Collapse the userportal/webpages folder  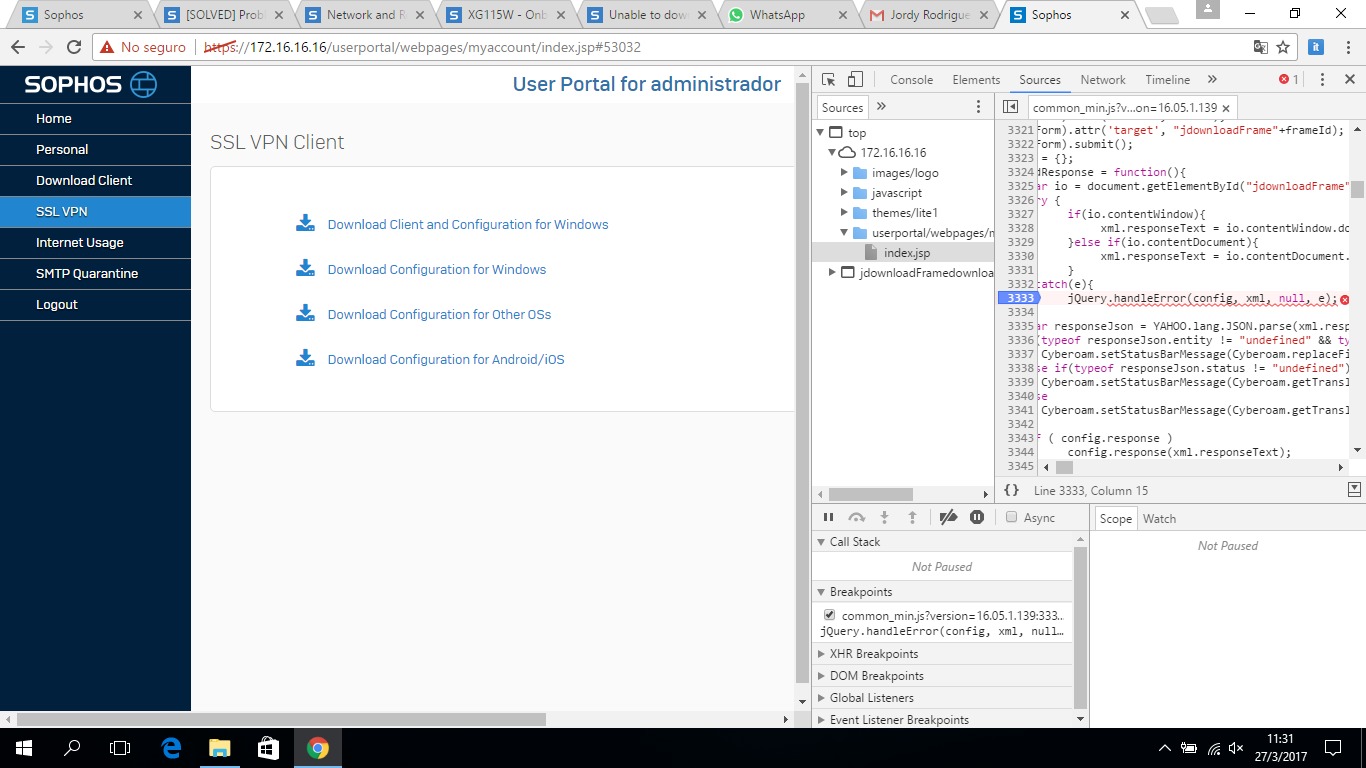[844, 233]
